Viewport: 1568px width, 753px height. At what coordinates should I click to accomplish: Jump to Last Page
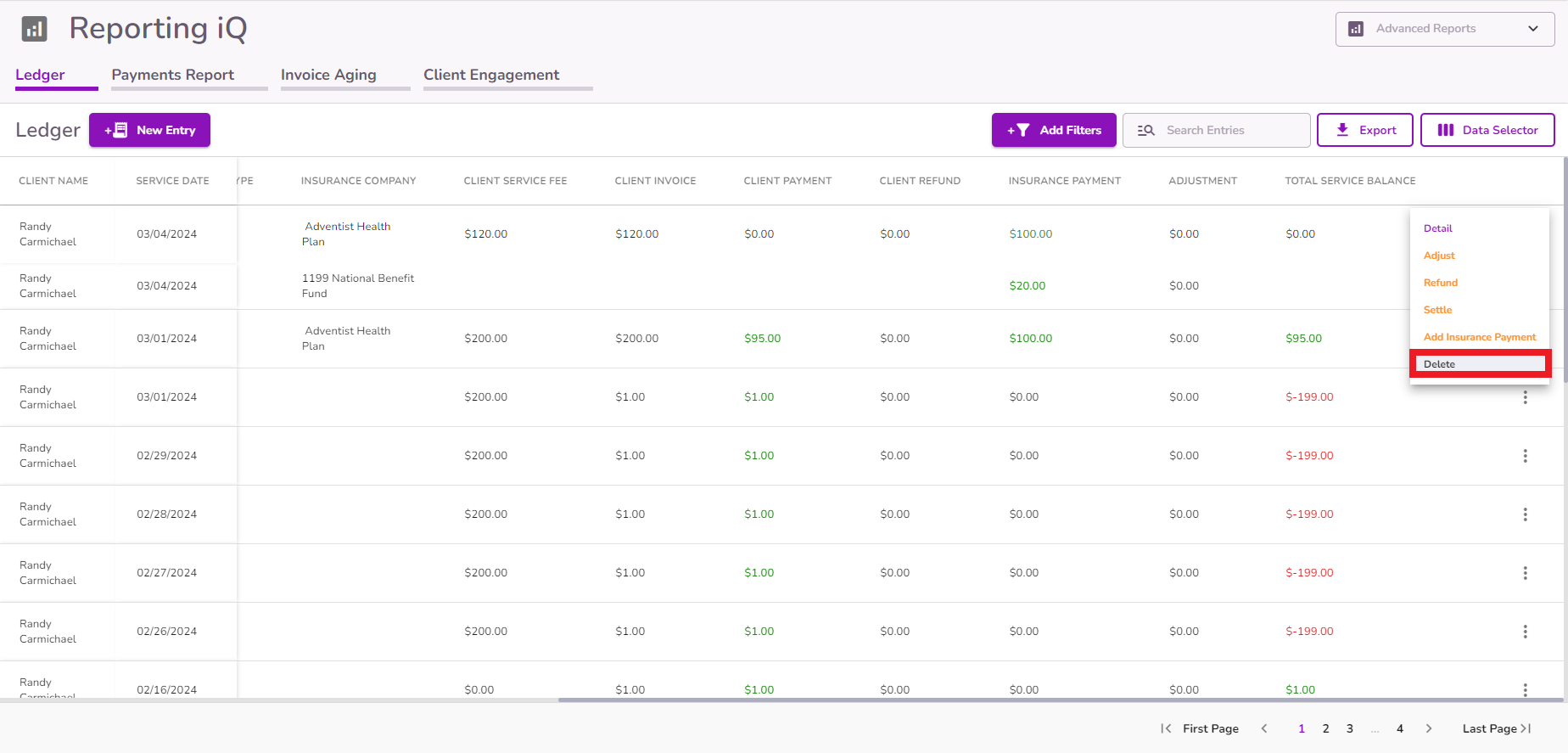(x=1496, y=728)
